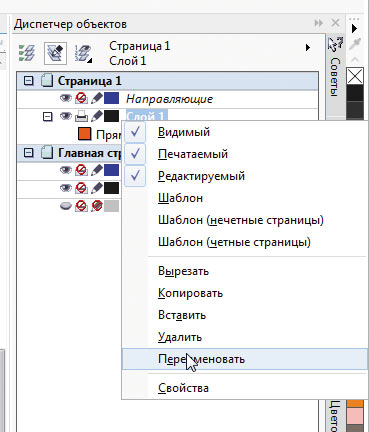This screenshot has width=369, height=432.
Task: Toggle printing icon of Направляющие layer
Action: [x=81, y=98]
